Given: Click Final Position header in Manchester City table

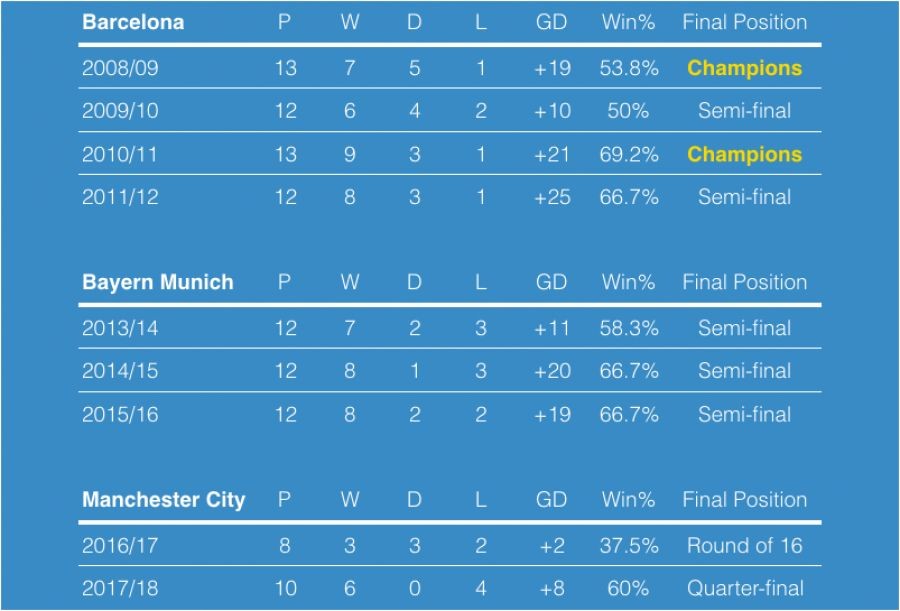Looking at the screenshot, I should coord(744,500).
